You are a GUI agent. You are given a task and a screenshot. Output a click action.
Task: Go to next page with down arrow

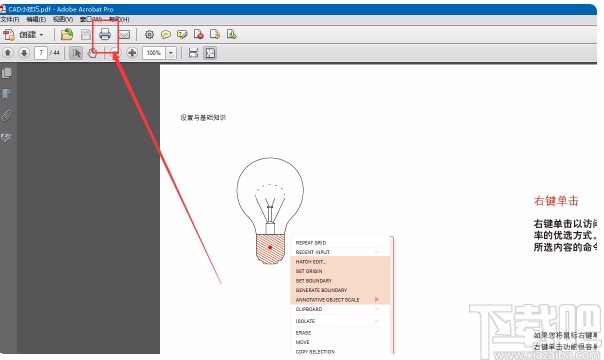pos(24,53)
